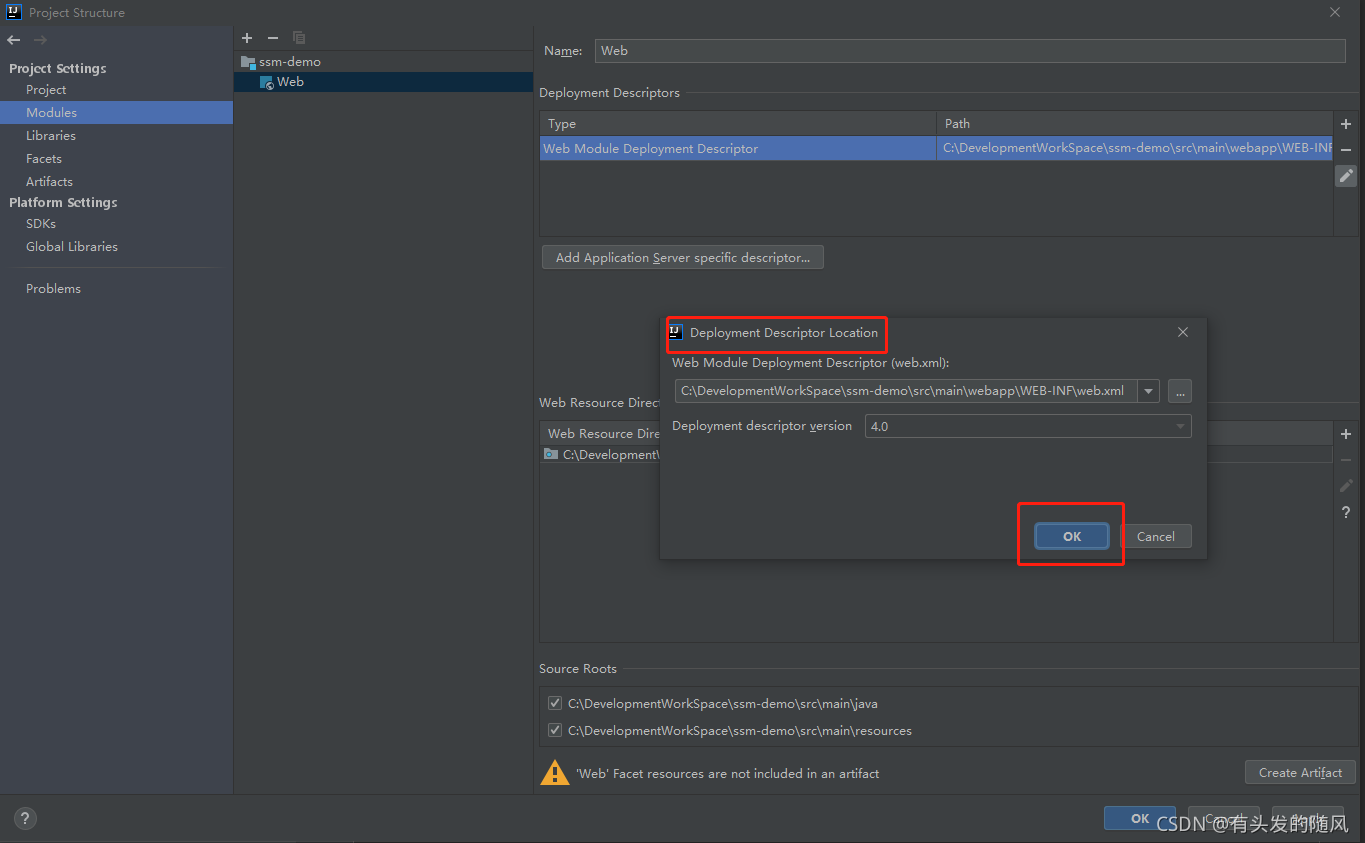Screen dimensions: 1365x843
Task: Add a web resource directory
Action: [x=1346, y=434]
